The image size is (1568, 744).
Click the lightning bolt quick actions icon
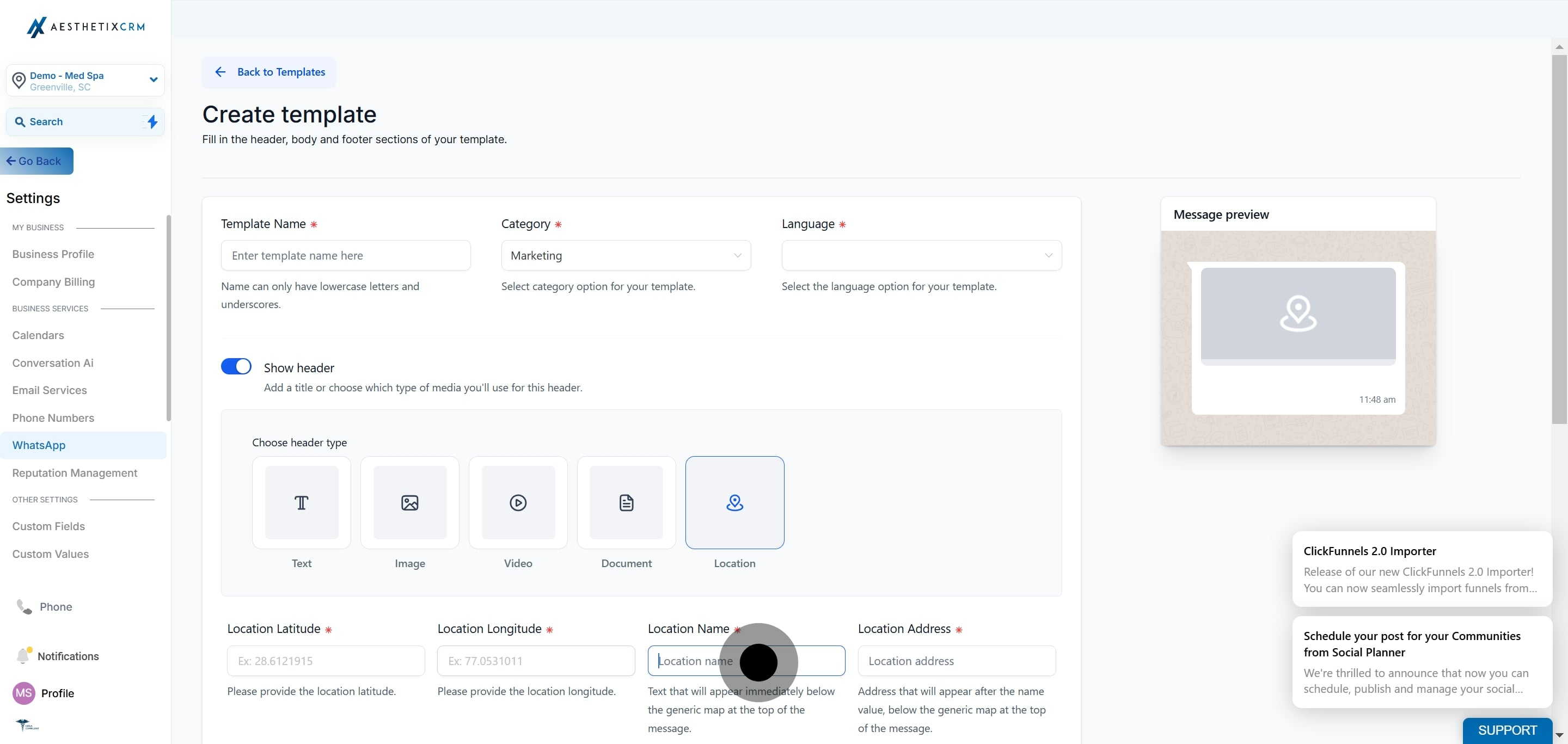[152, 122]
